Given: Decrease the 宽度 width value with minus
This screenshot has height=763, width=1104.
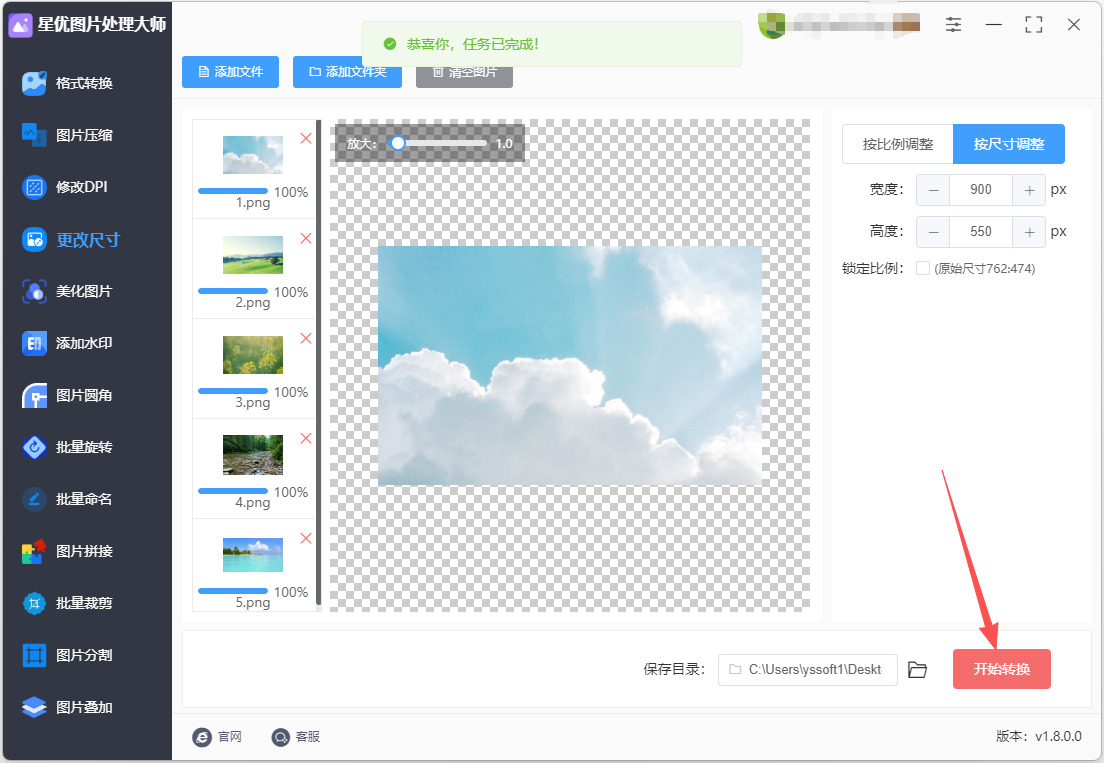Looking at the screenshot, I should pos(933,190).
